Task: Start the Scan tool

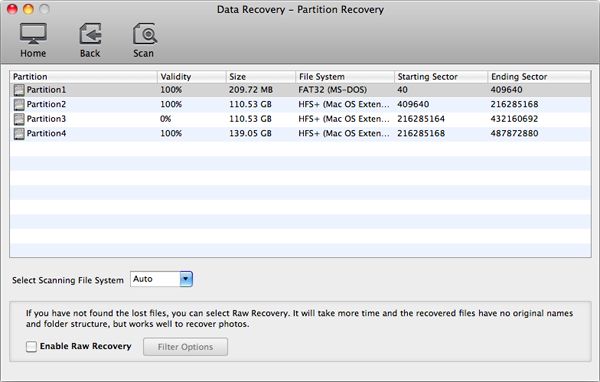Action: click(x=144, y=40)
